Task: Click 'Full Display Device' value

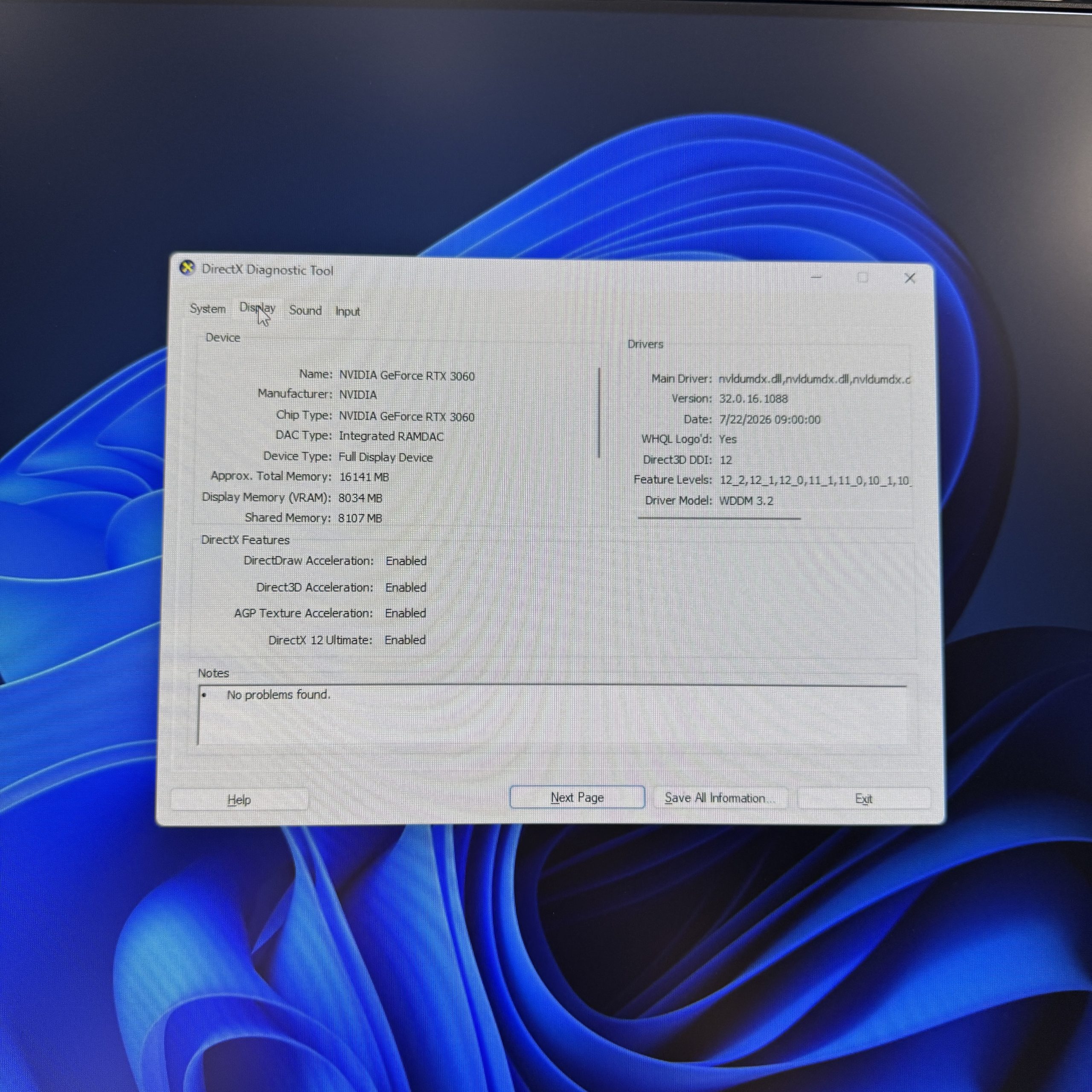Action: 386,457
